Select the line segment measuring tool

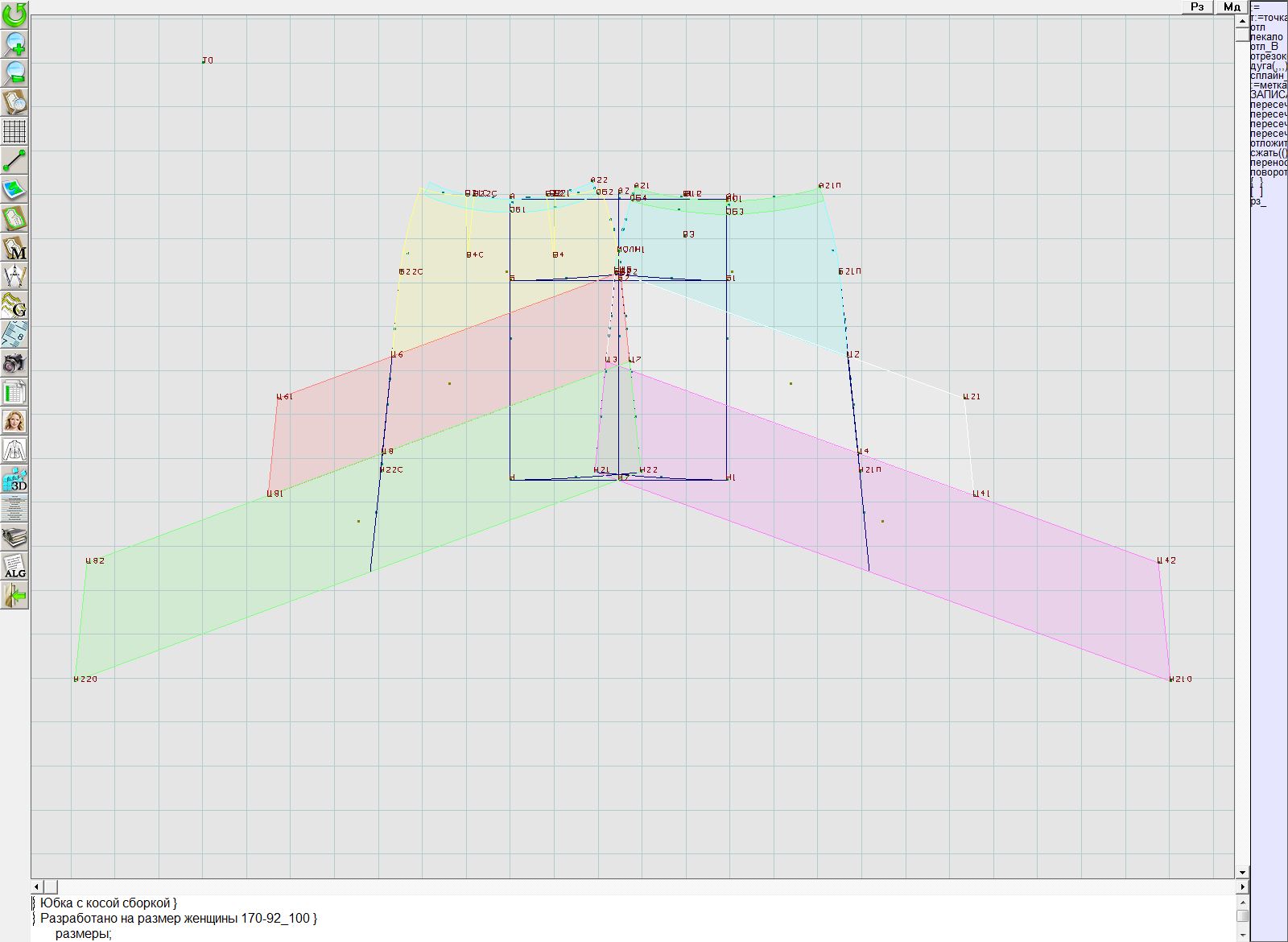click(x=14, y=160)
